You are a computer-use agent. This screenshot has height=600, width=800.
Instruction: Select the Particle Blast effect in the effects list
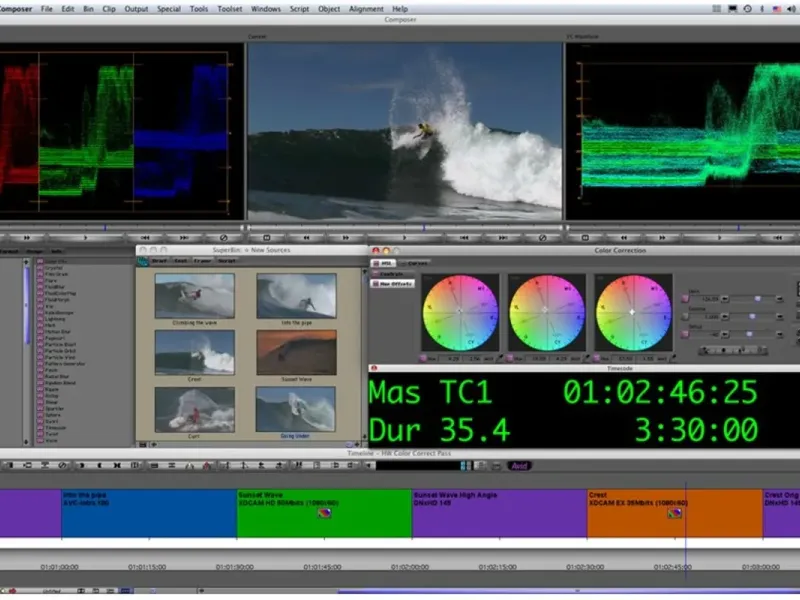62,342
